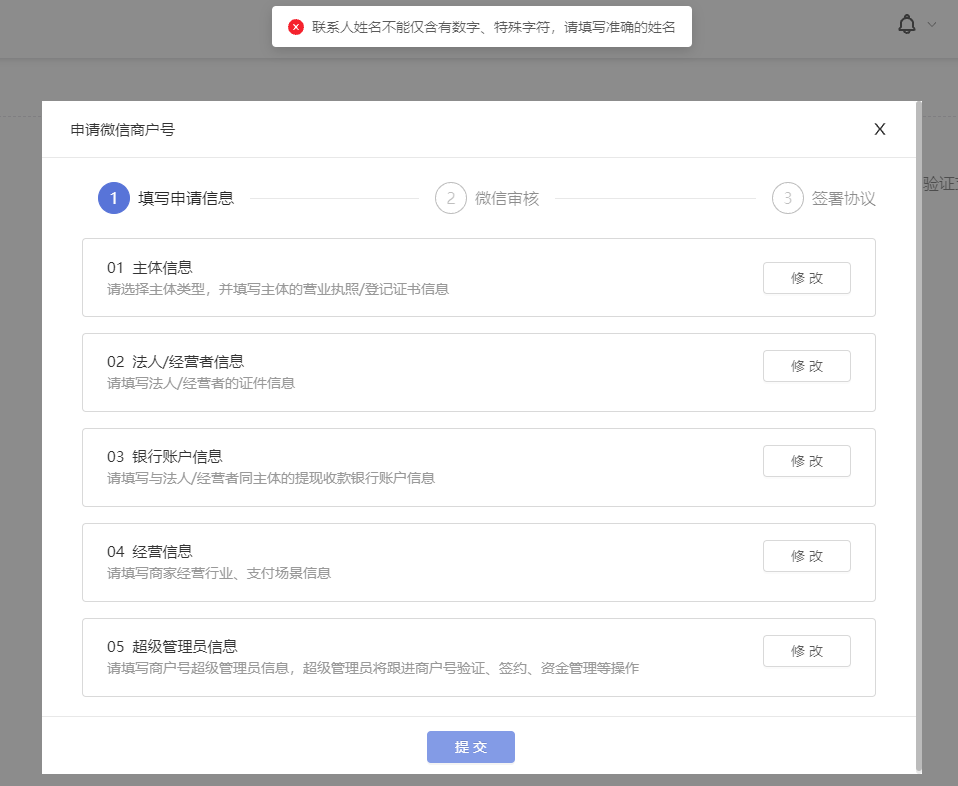Select step 3 circle 签署协议
The height and width of the screenshot is (786, 958).
click(788, 198)
